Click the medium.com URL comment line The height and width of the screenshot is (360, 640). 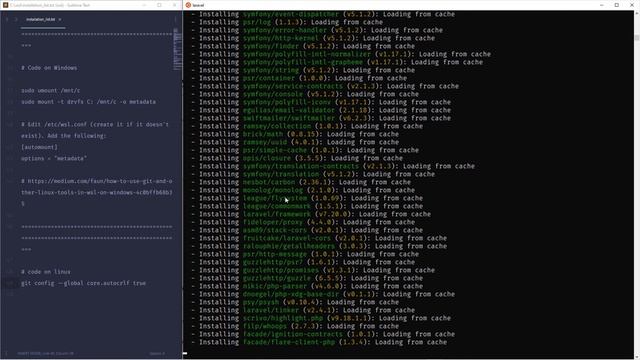(x=97, y=192)
